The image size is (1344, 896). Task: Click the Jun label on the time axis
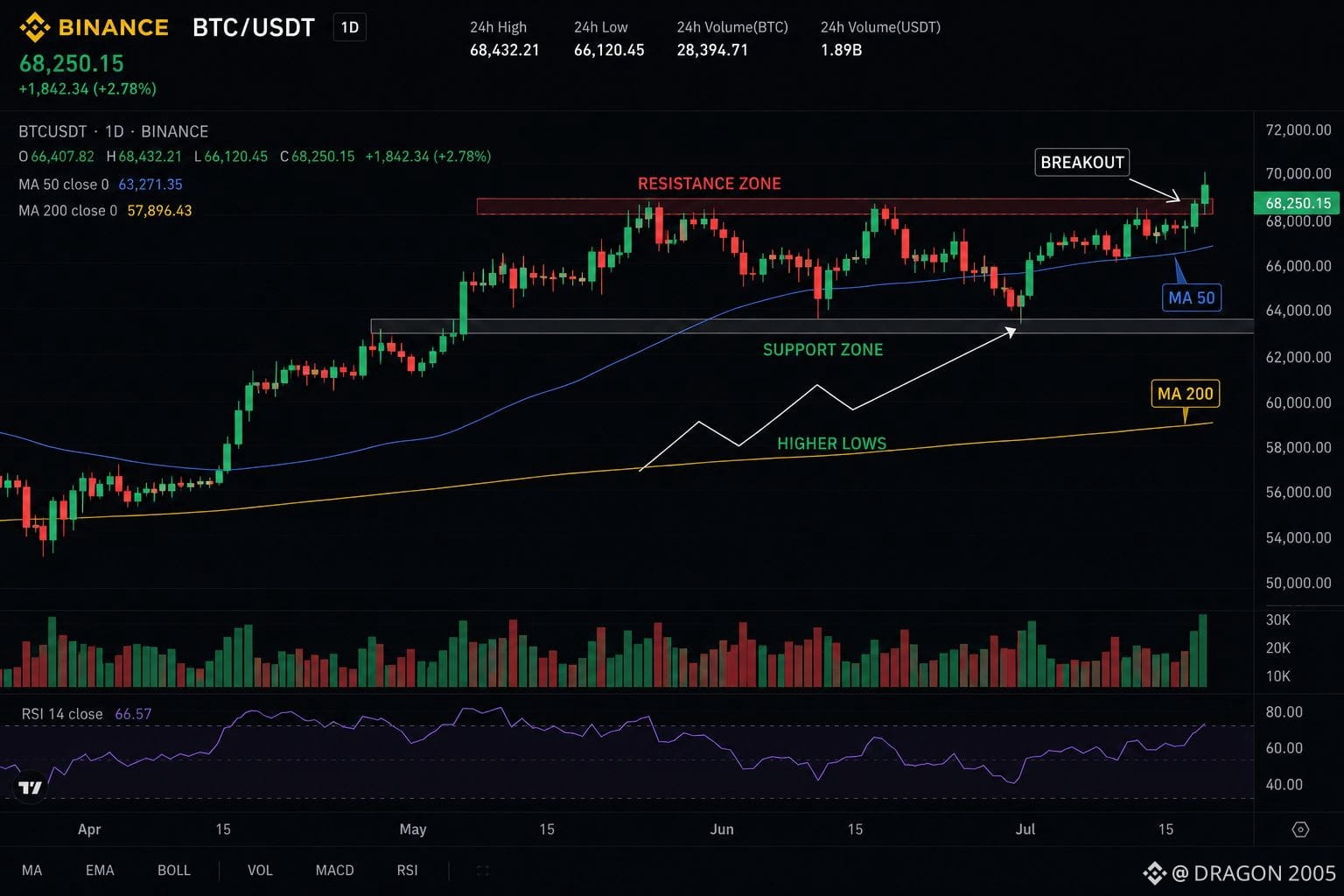point(722,829)
